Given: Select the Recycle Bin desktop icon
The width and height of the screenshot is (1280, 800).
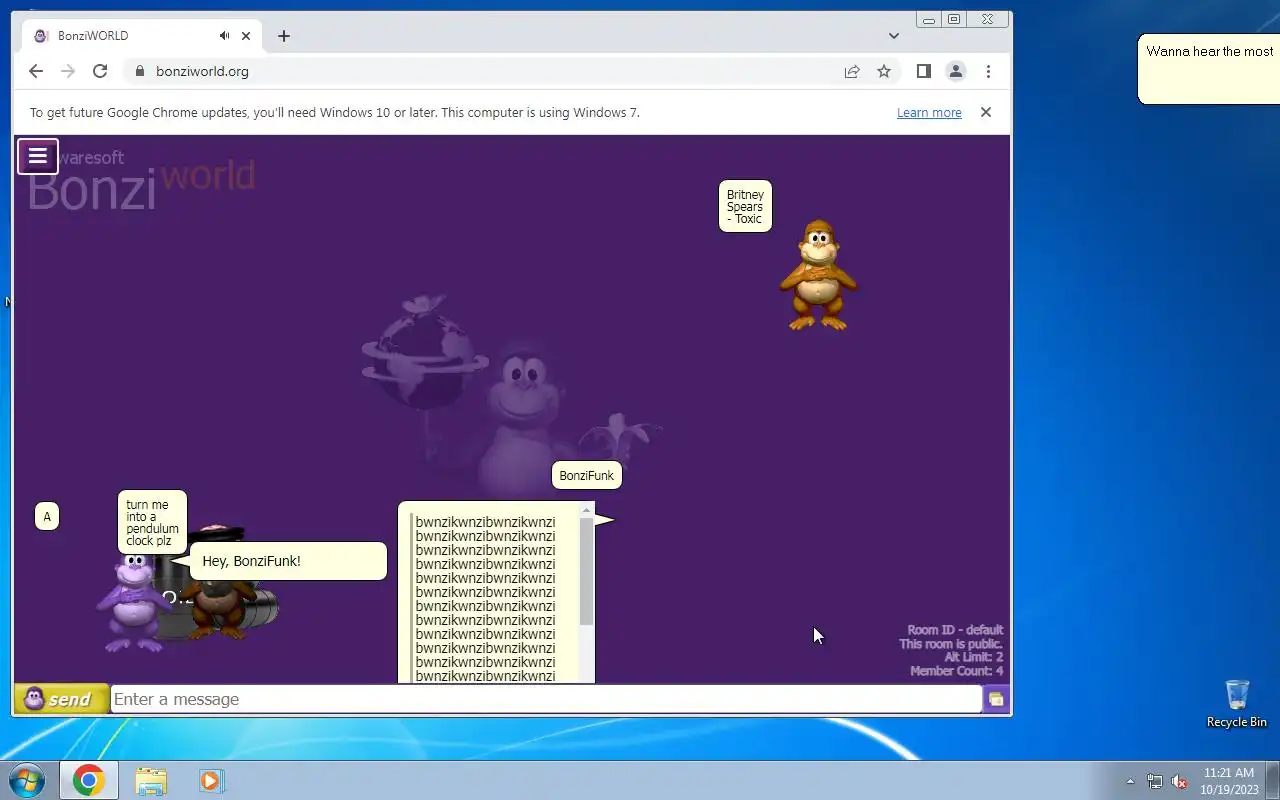Looking at the screenshot, I should 1237,704.
